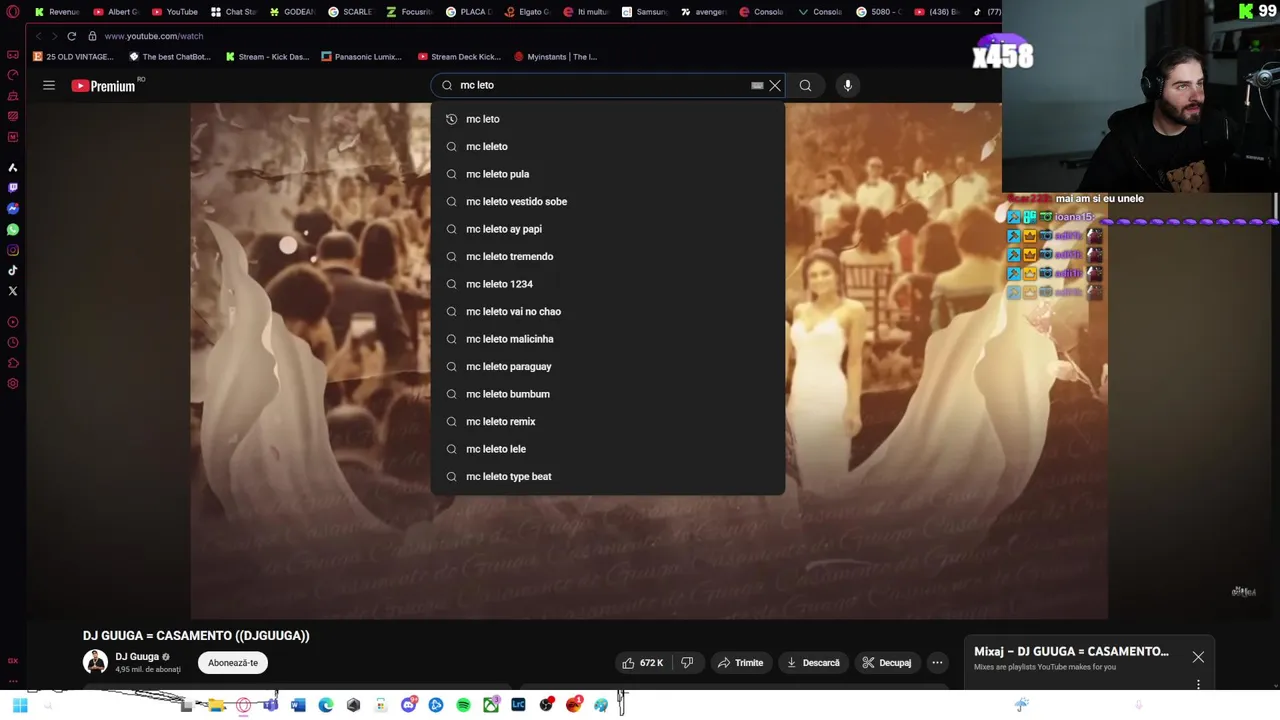Launch Spotify from the taskbar
The width and height of the screenshot is (1280, 720).
(x=463, y=705)
